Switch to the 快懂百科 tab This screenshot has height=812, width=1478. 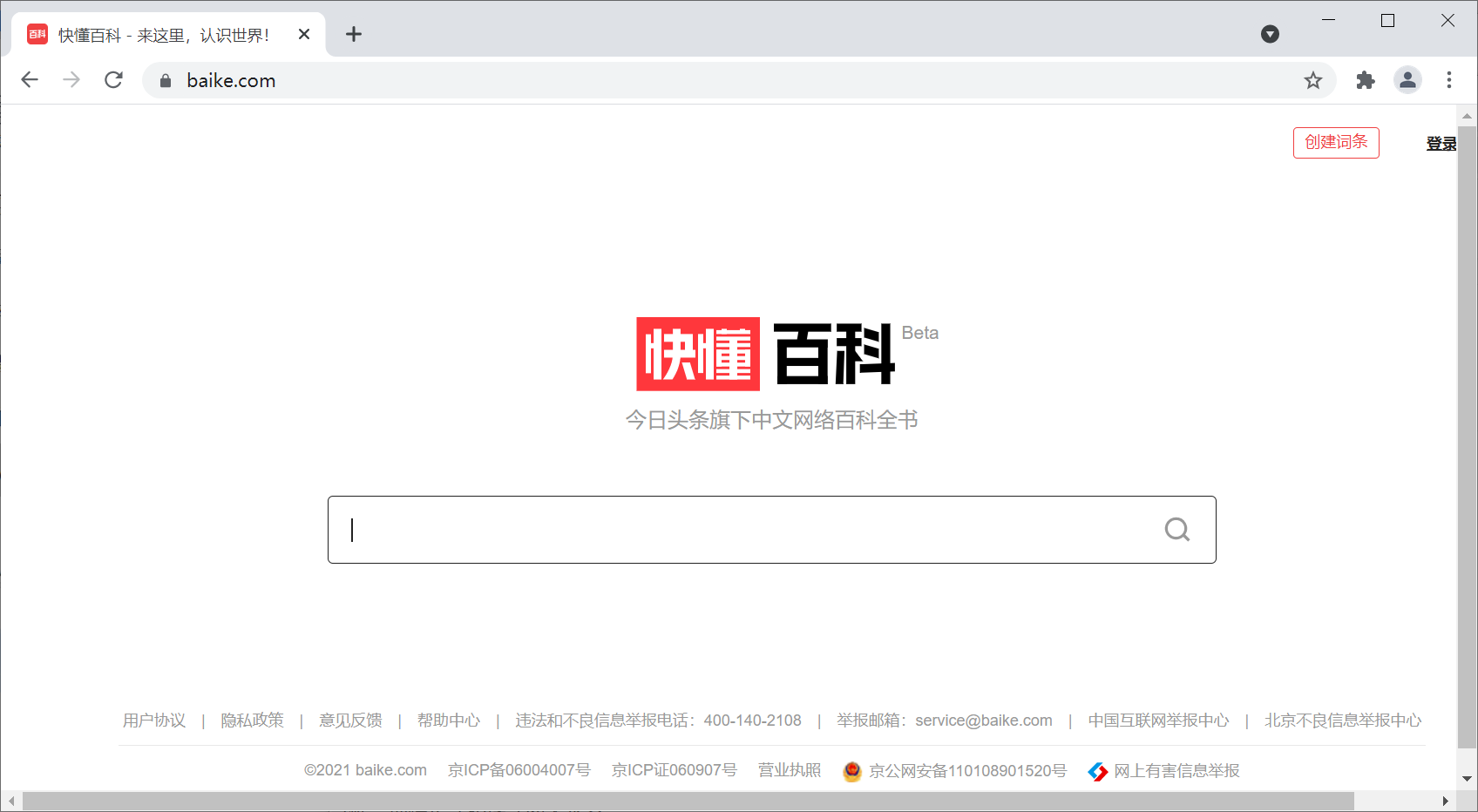coord(157,34)
